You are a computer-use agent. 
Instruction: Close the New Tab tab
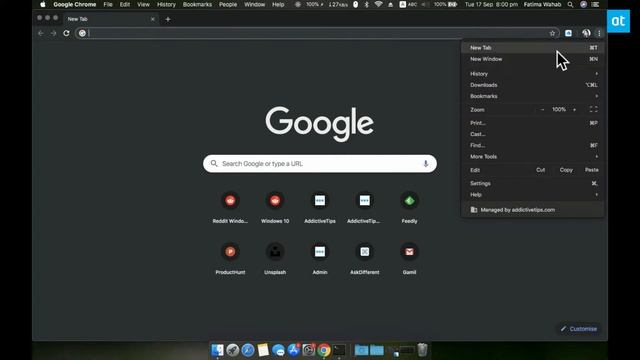click(153, 19)
